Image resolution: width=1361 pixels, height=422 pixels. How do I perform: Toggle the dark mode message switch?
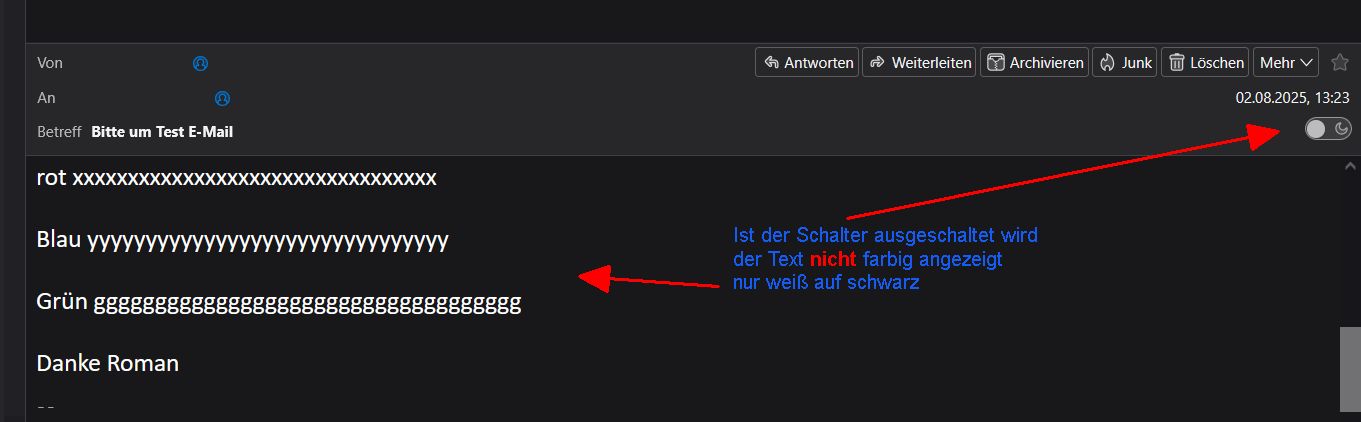tap(1328, 129)
